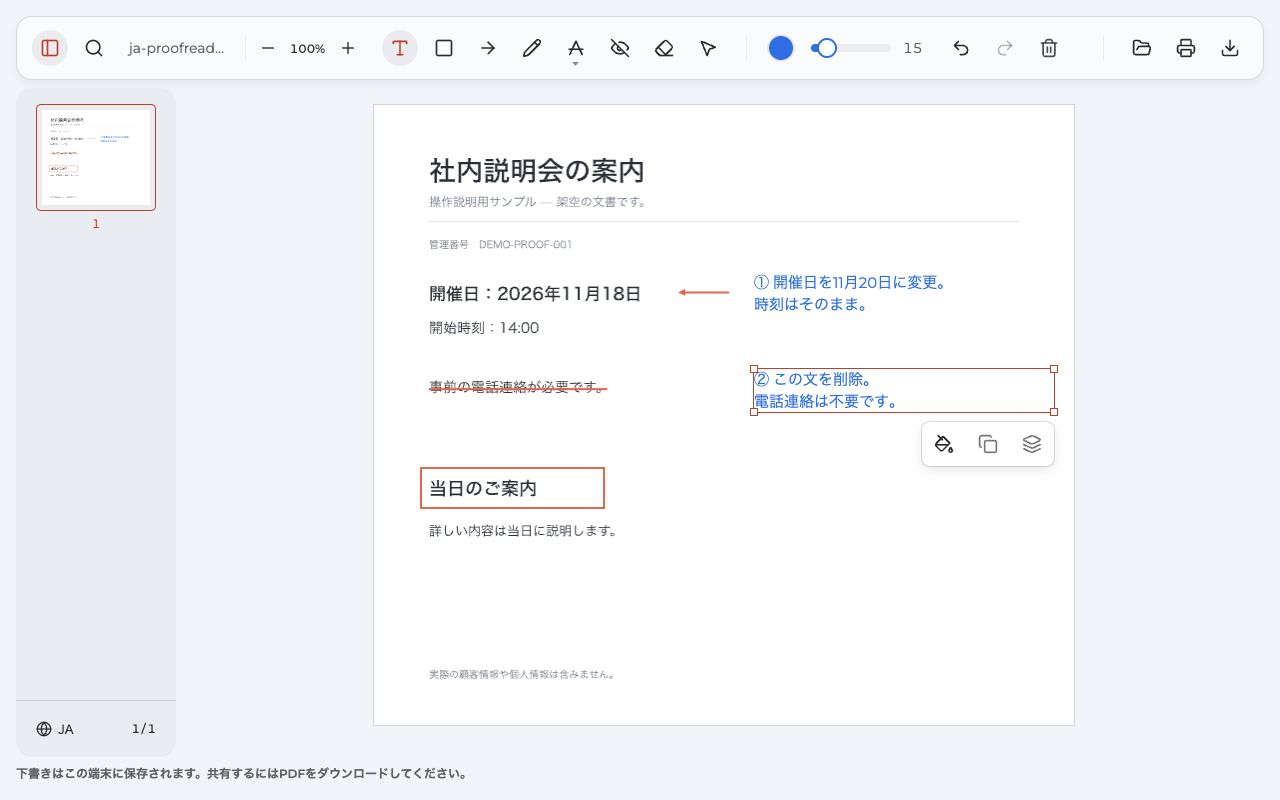Select the Text tool
This screenshot has width=1280, height=800.
(x=400, y=48)
